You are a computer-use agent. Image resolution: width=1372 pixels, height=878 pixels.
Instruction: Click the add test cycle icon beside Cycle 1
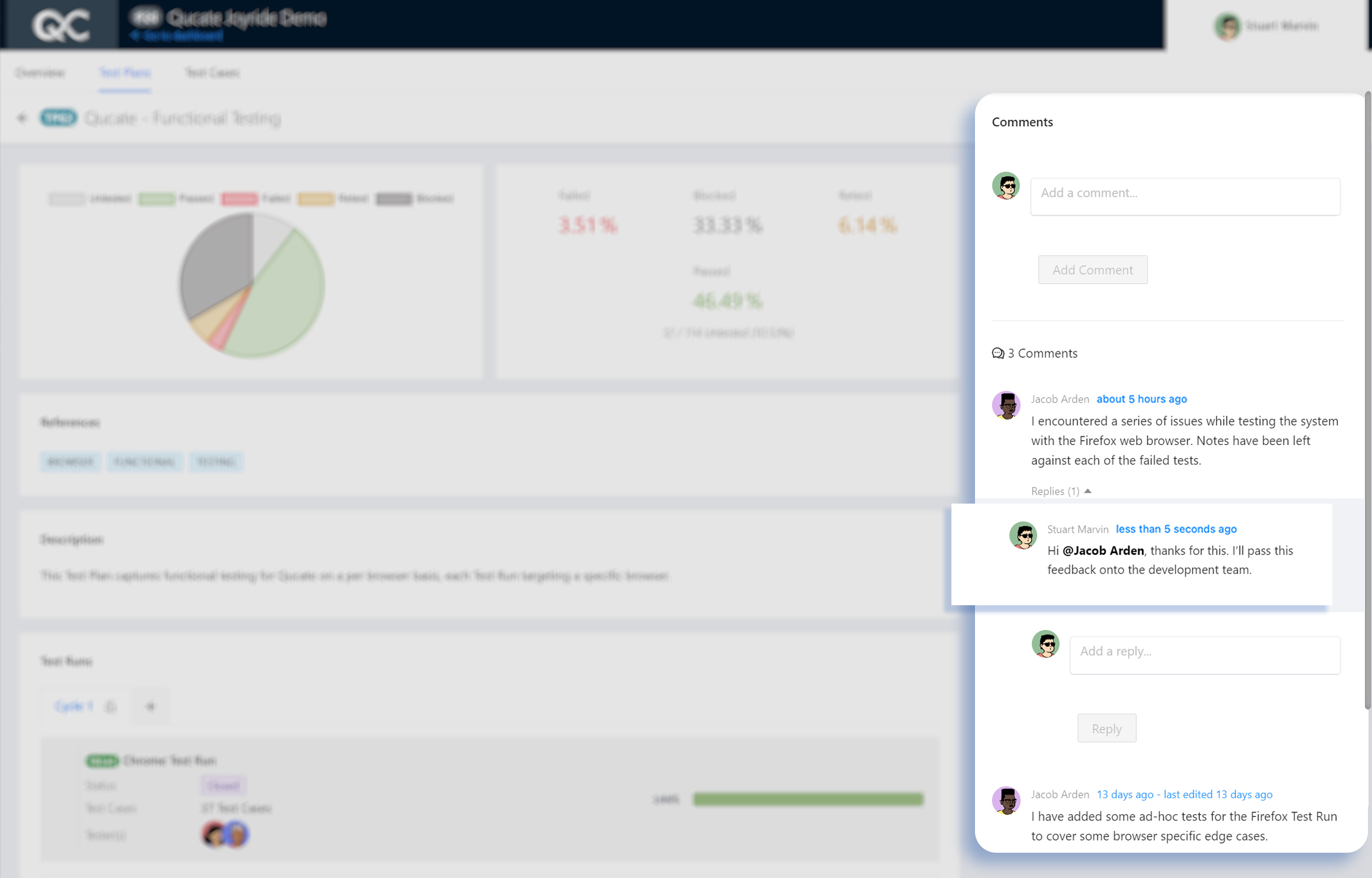pyautogui.click(x=150, y=706)
